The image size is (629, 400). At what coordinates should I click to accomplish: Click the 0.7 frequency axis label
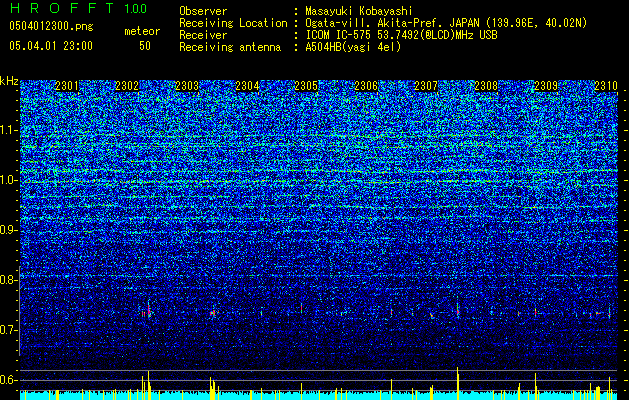(x=9, y=330)
